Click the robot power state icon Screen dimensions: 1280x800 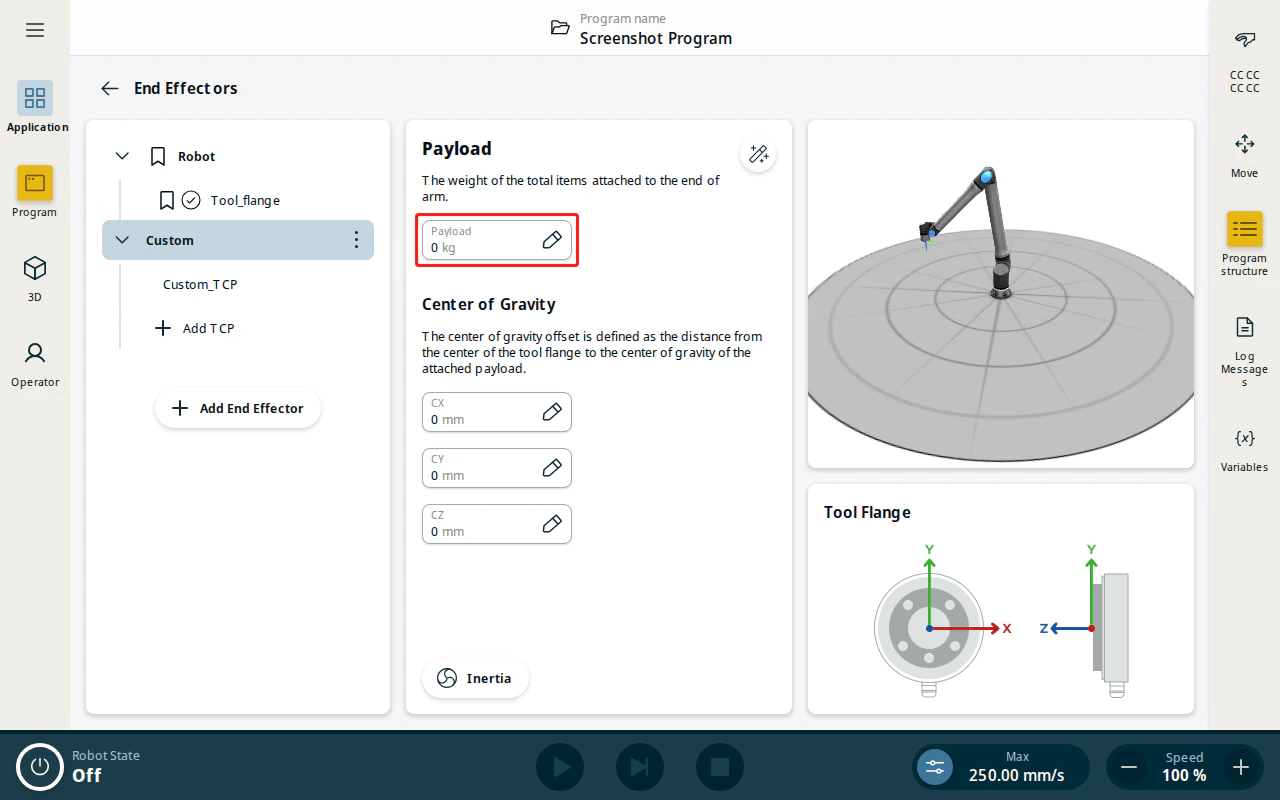(40, 767)
